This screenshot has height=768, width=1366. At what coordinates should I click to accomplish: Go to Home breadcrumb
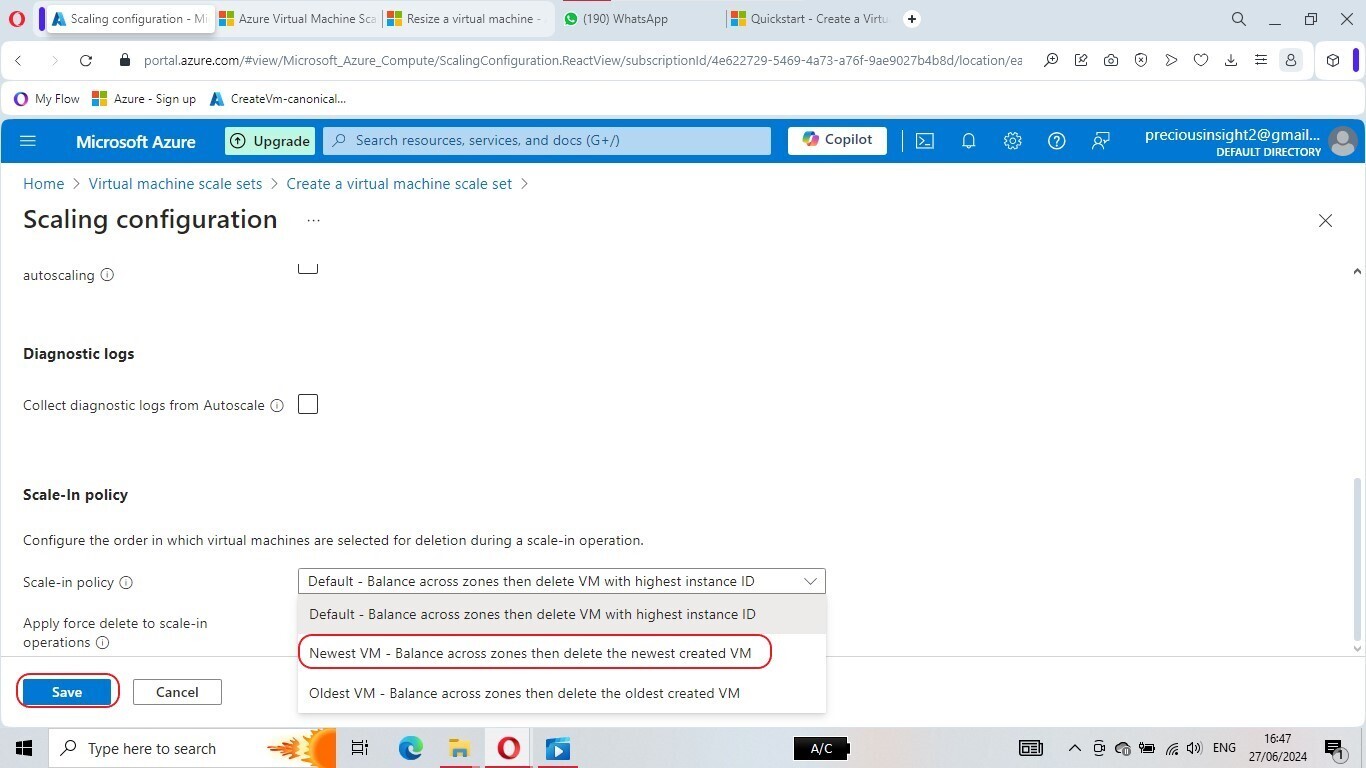click(44, 184)
